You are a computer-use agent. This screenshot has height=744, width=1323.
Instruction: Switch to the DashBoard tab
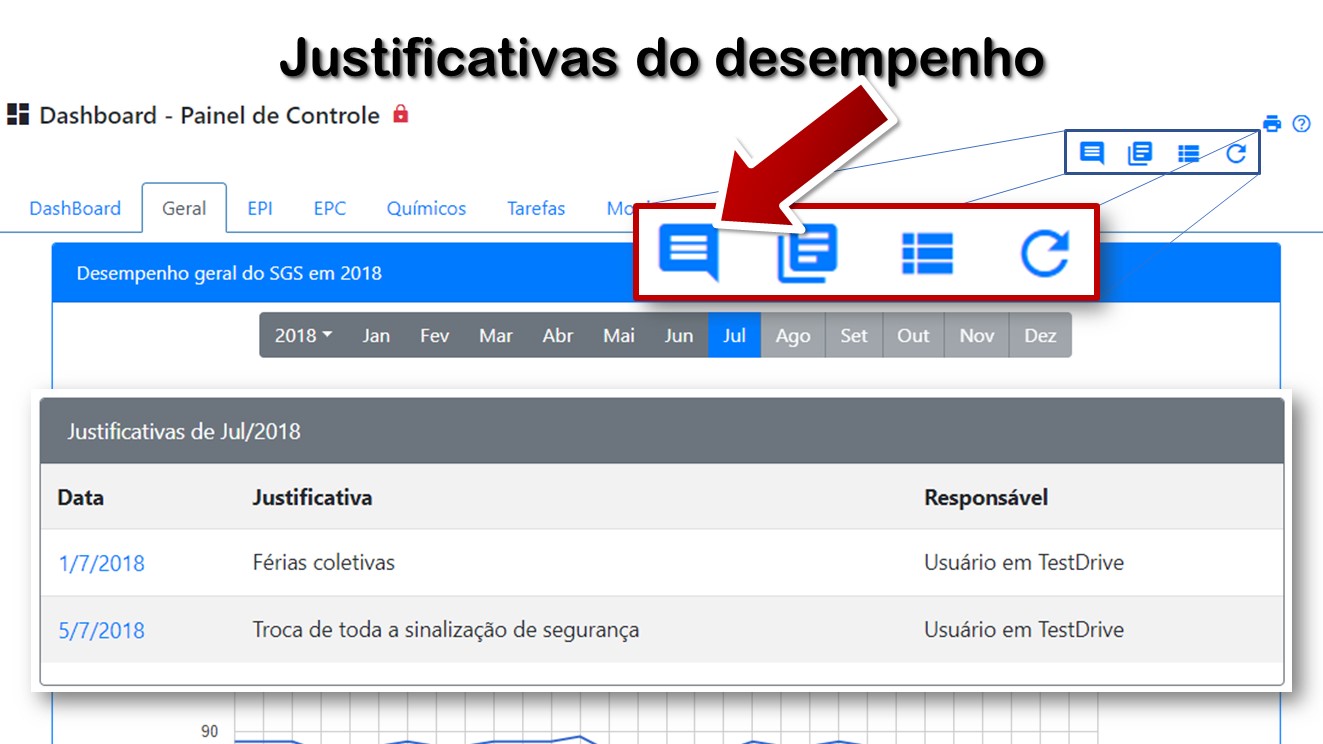pos(75,208)
